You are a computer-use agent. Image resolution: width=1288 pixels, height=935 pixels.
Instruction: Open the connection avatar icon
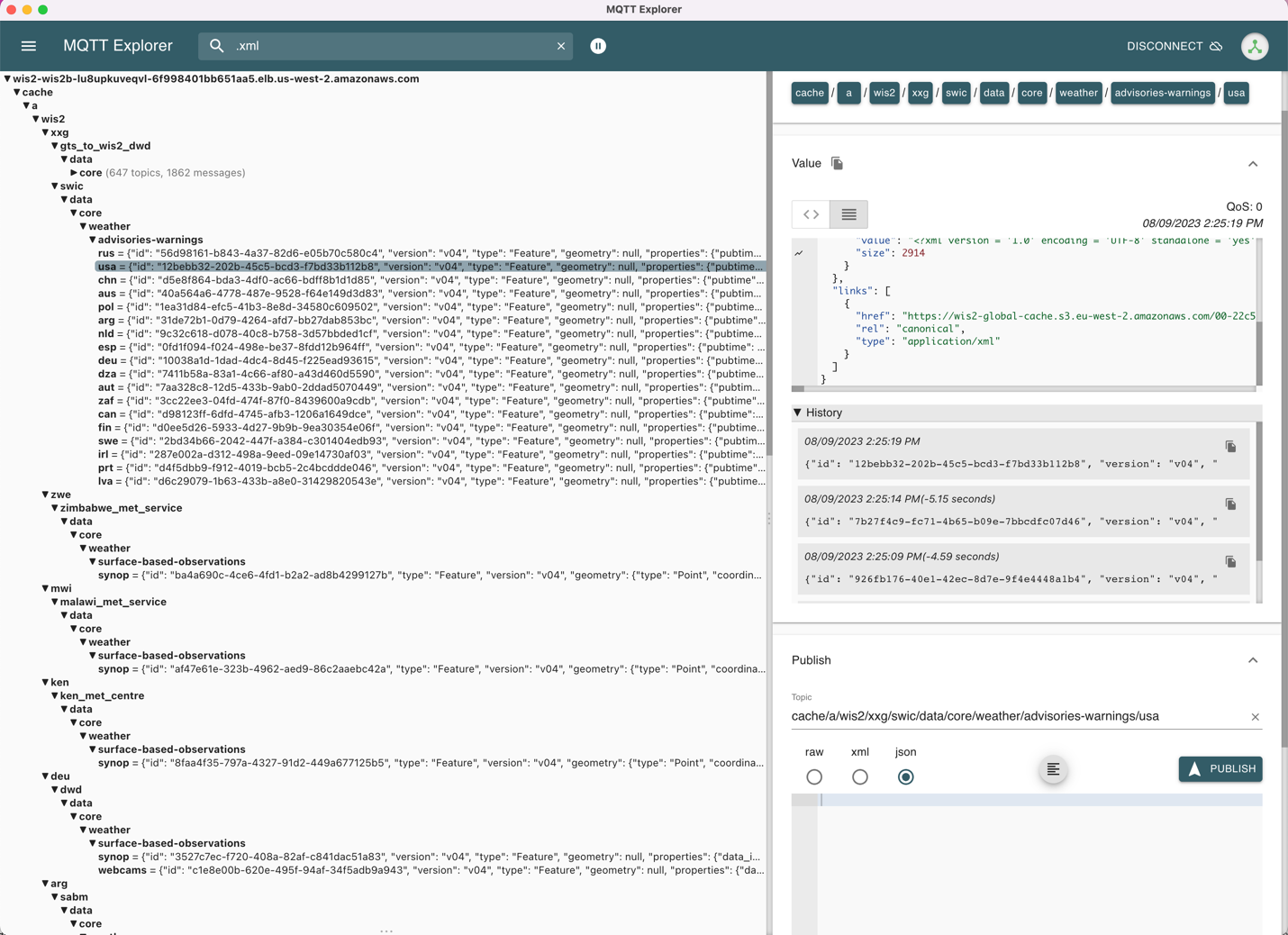pos(1255,46)
